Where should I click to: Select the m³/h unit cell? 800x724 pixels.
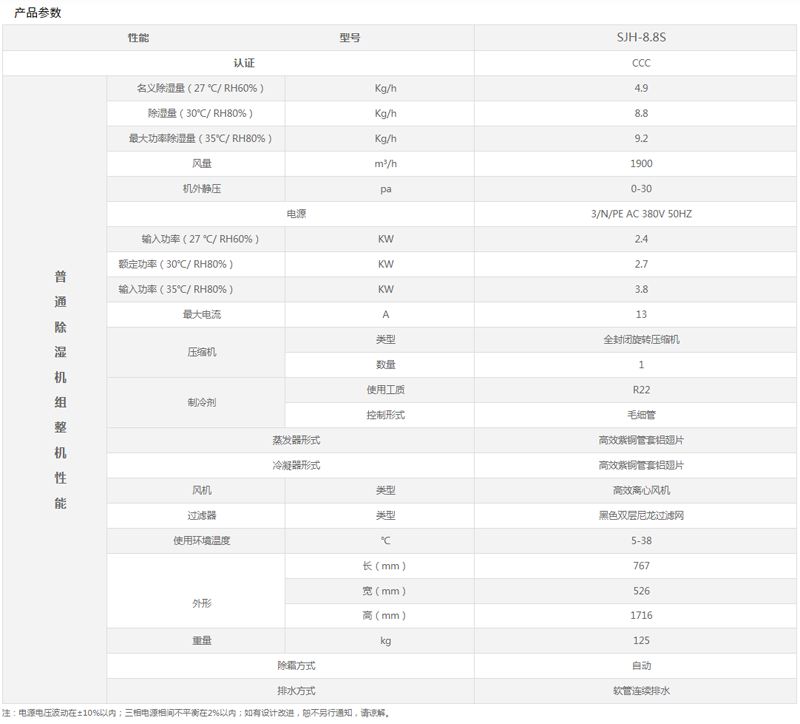pyautogui.click(x=385, y=163)
